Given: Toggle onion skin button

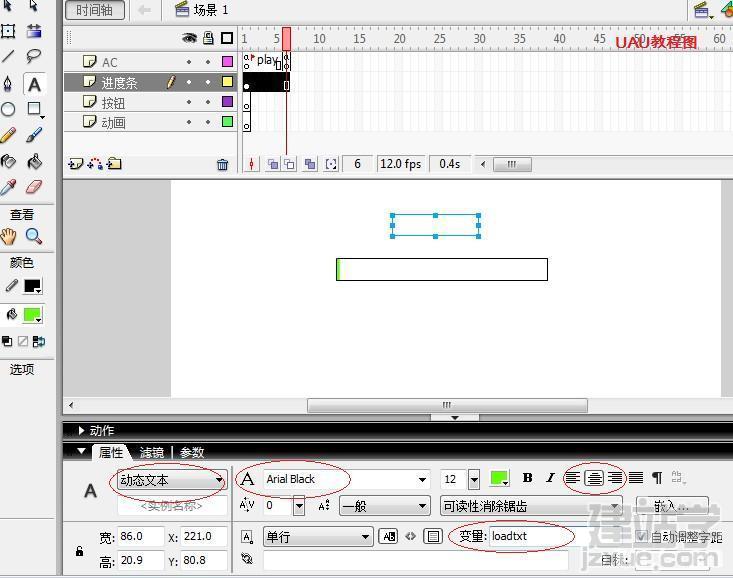Looking at the screenshot, I should pyautogui.click(x=273, y=164).
